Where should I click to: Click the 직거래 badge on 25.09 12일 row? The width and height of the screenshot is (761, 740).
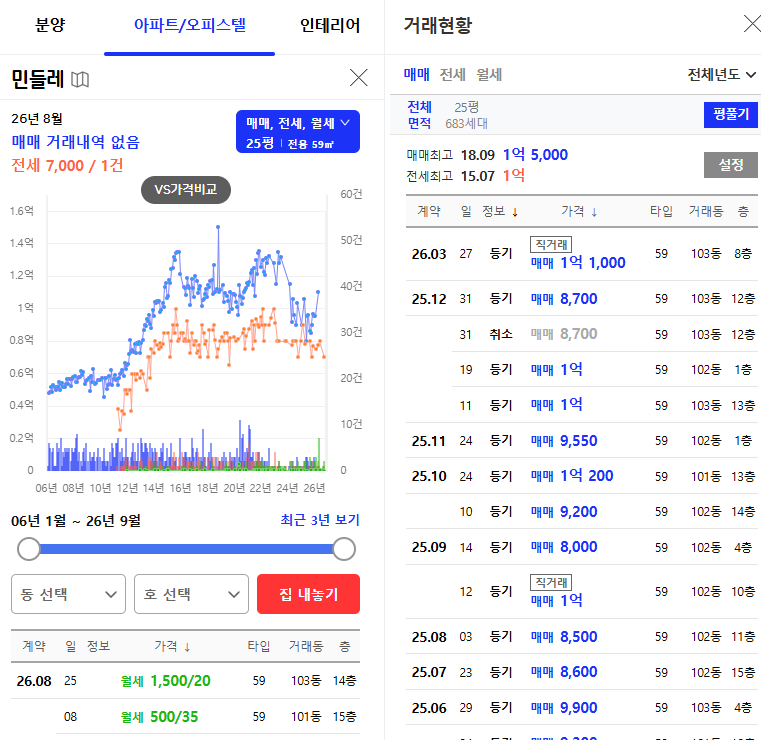coord(551,582)
